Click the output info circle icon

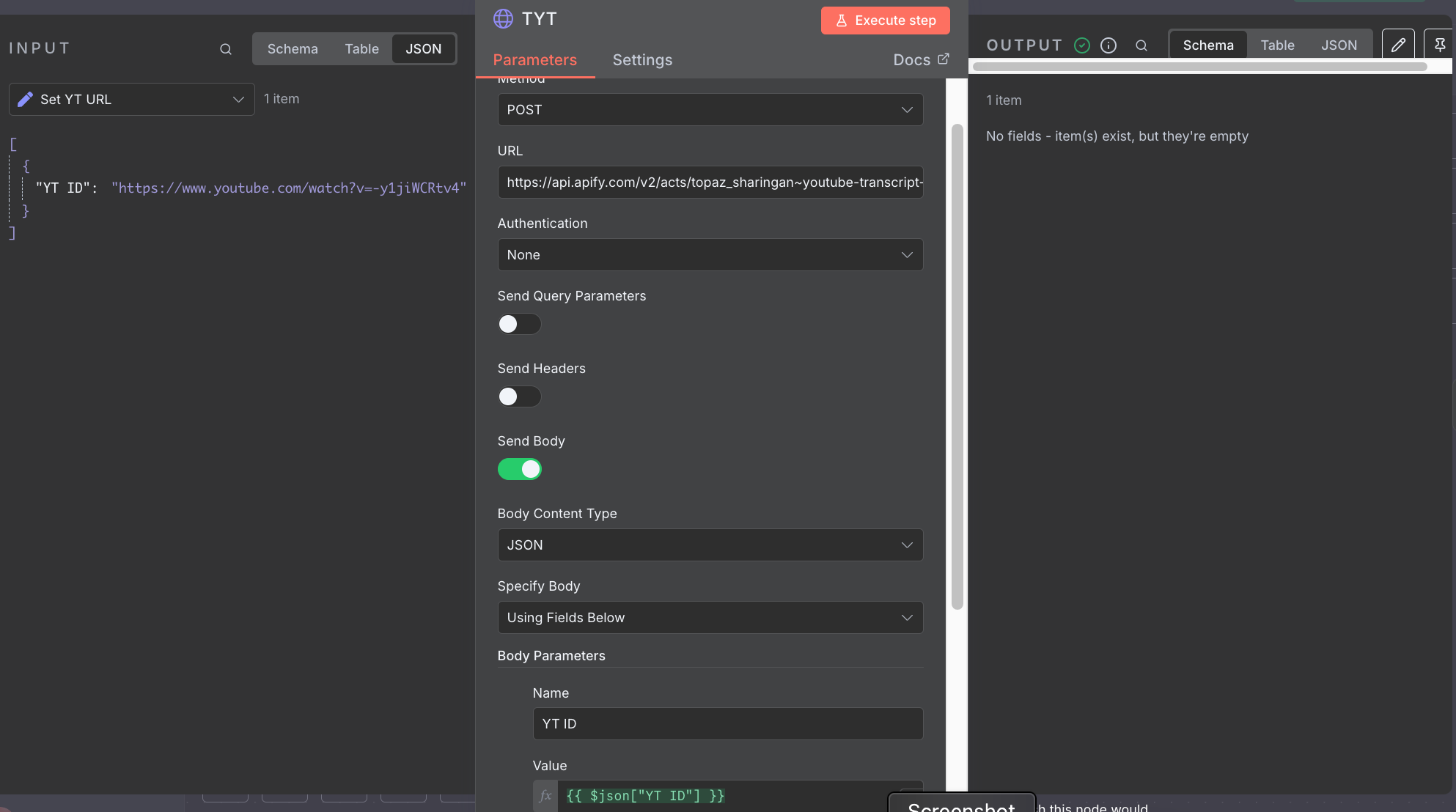(1108, 45)
